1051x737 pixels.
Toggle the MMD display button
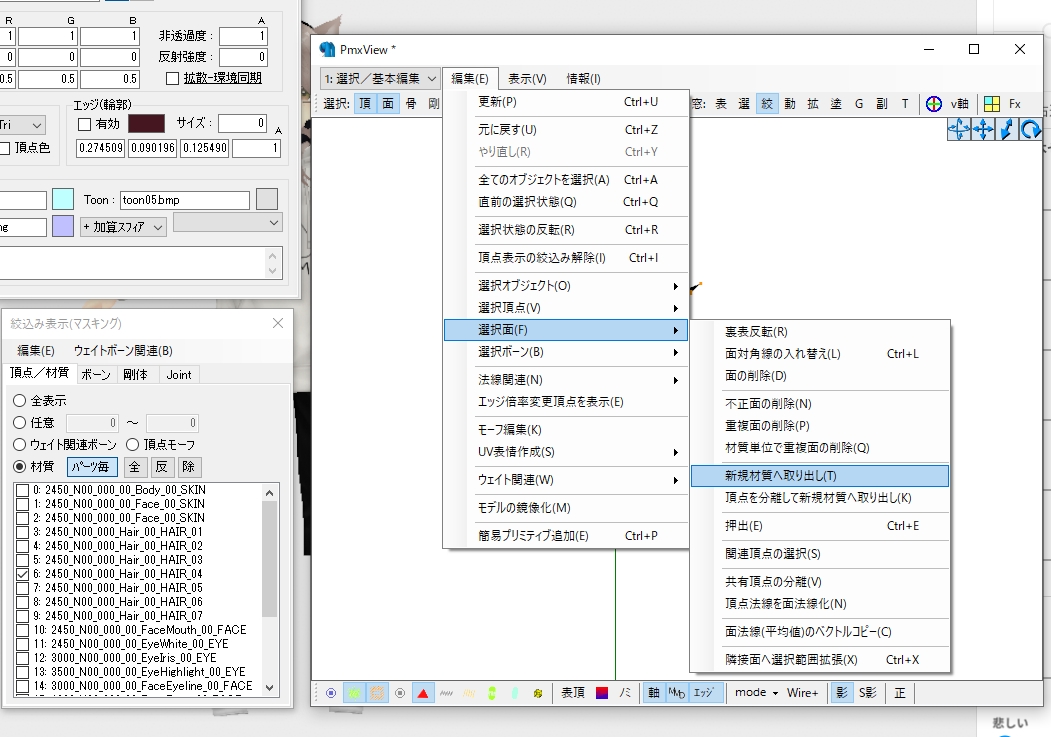[676, 693]
